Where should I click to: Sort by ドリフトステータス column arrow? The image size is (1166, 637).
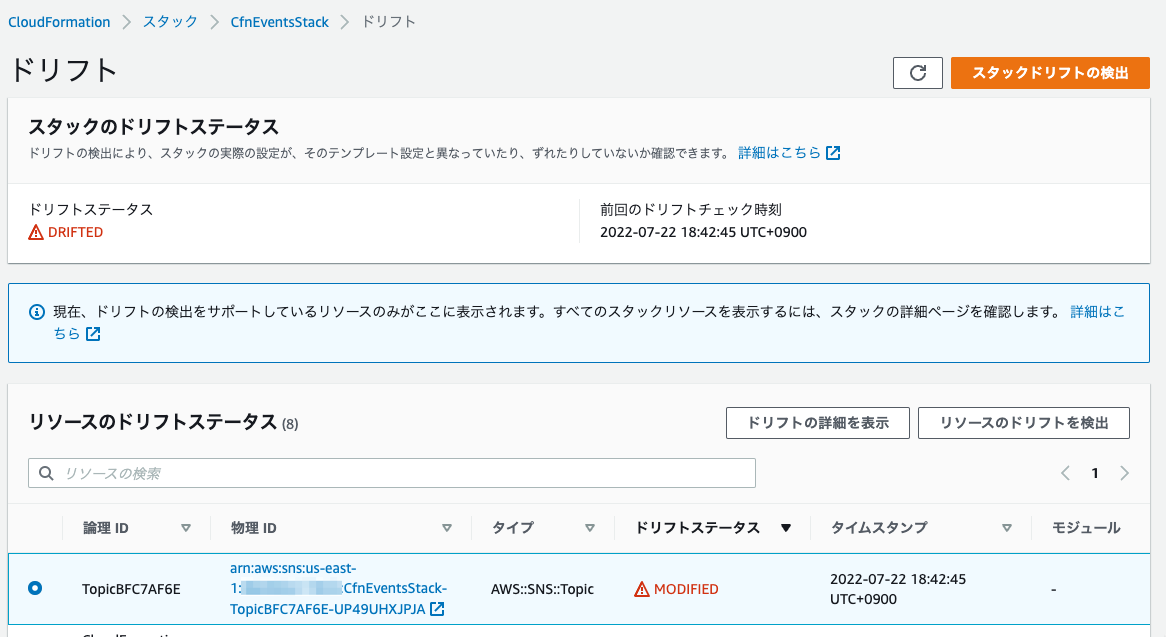point(786,528)
